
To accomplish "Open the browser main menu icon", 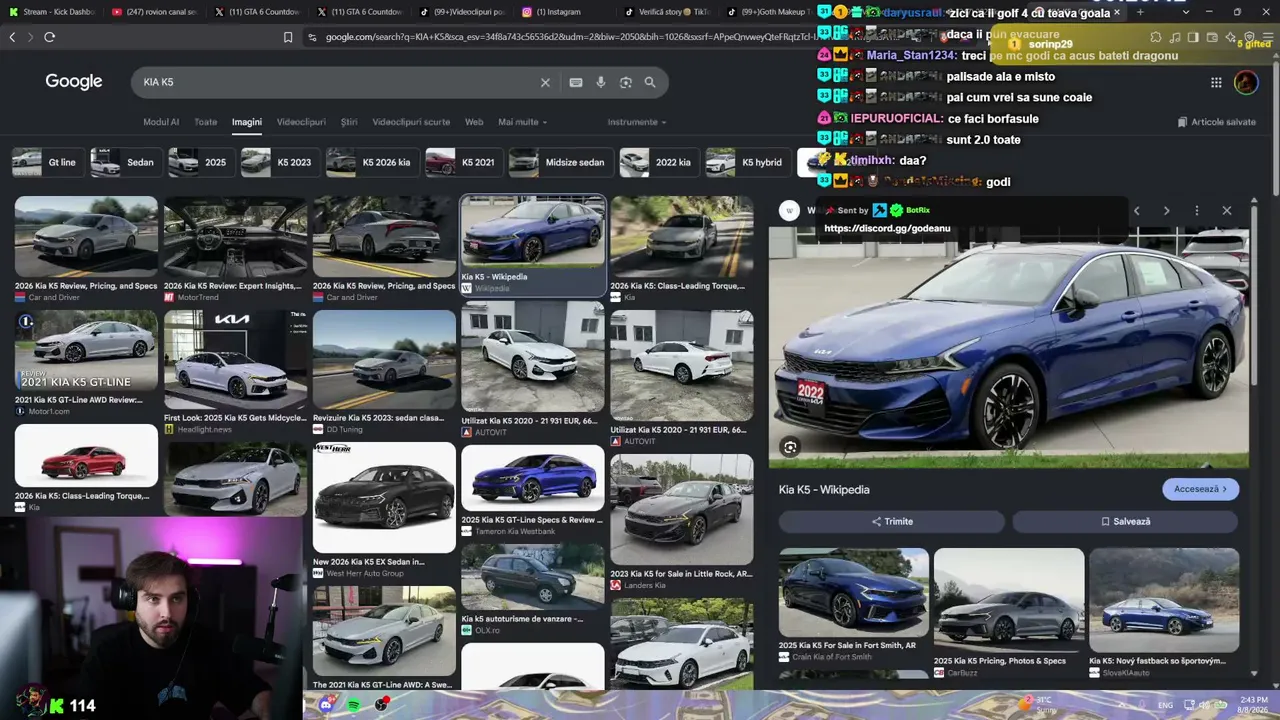I will pyautogui.click(x=1267, y=37).
